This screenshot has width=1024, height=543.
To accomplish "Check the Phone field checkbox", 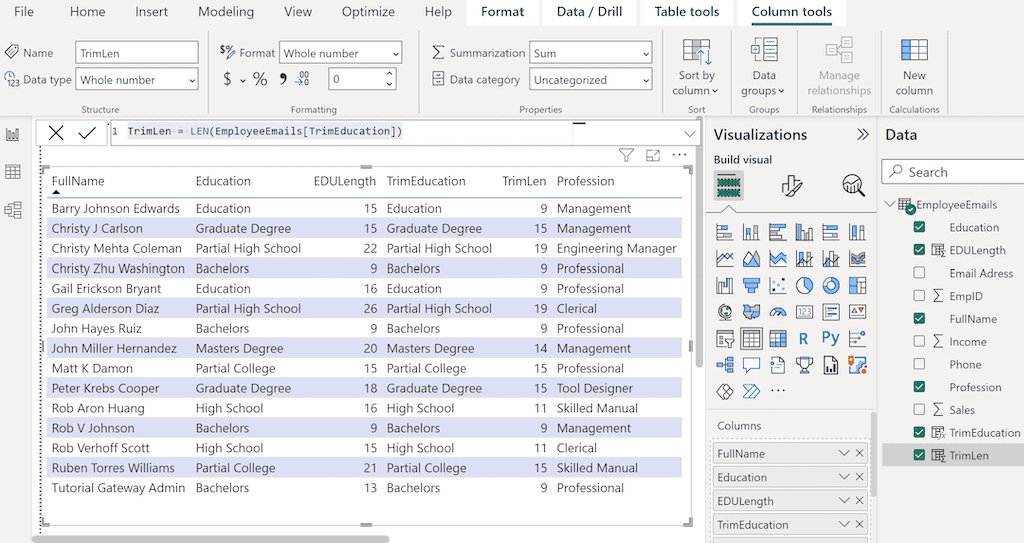I will 919,365.
